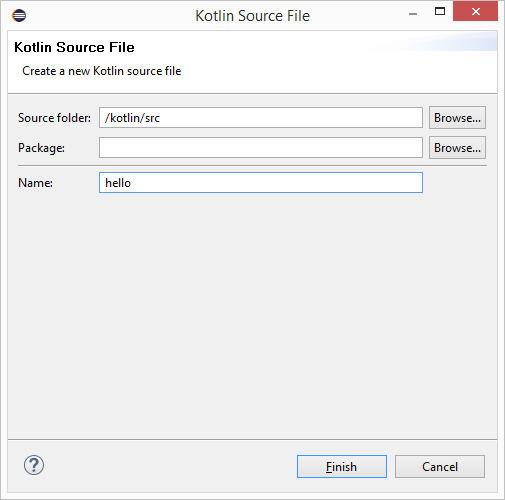Image resolution: width=505 pixels, height=500 pixels.
Task: Click the "Name:" label
Action: tap(35, 183)
